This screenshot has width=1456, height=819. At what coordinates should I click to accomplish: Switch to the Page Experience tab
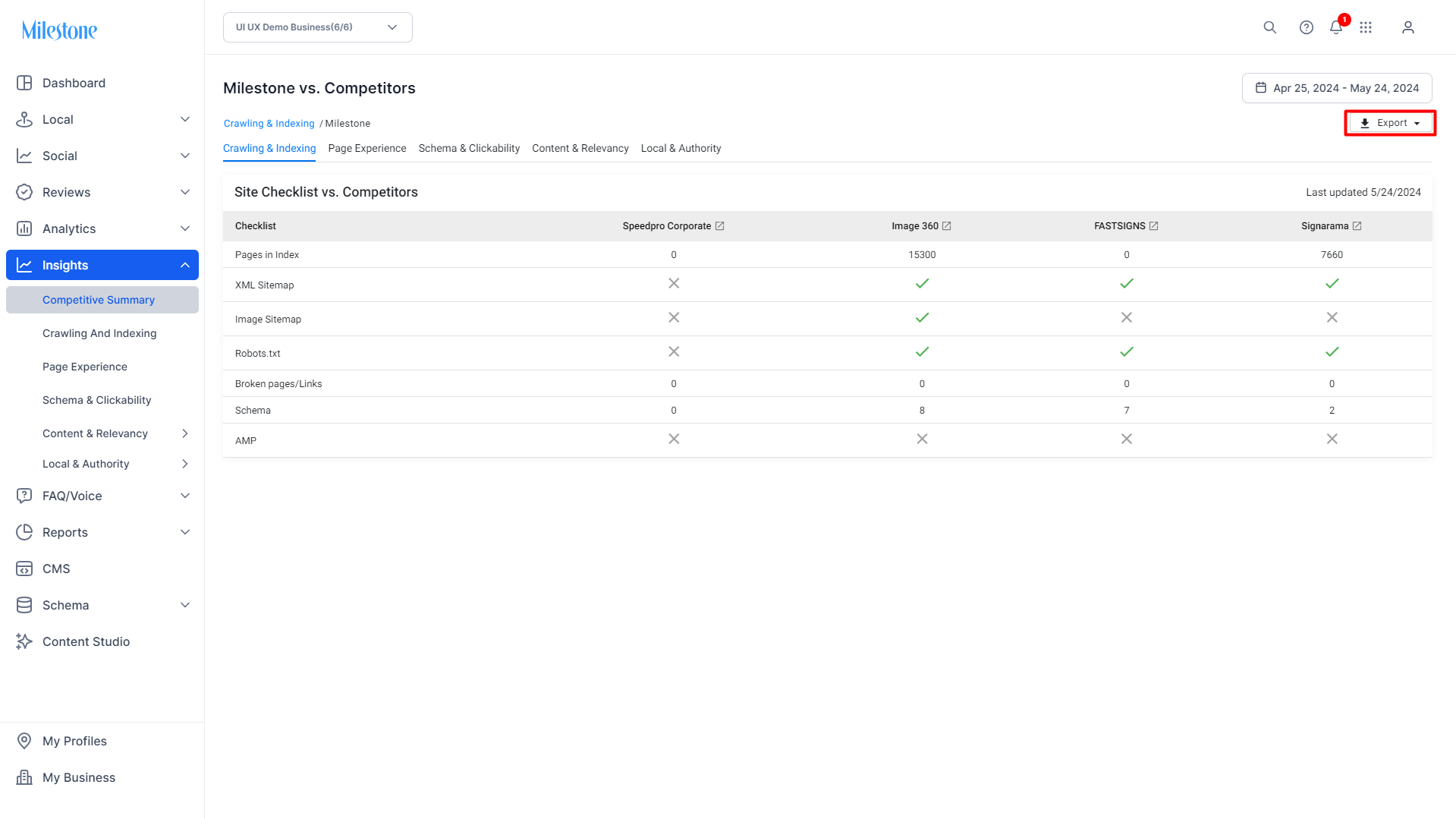click(367, 149)
